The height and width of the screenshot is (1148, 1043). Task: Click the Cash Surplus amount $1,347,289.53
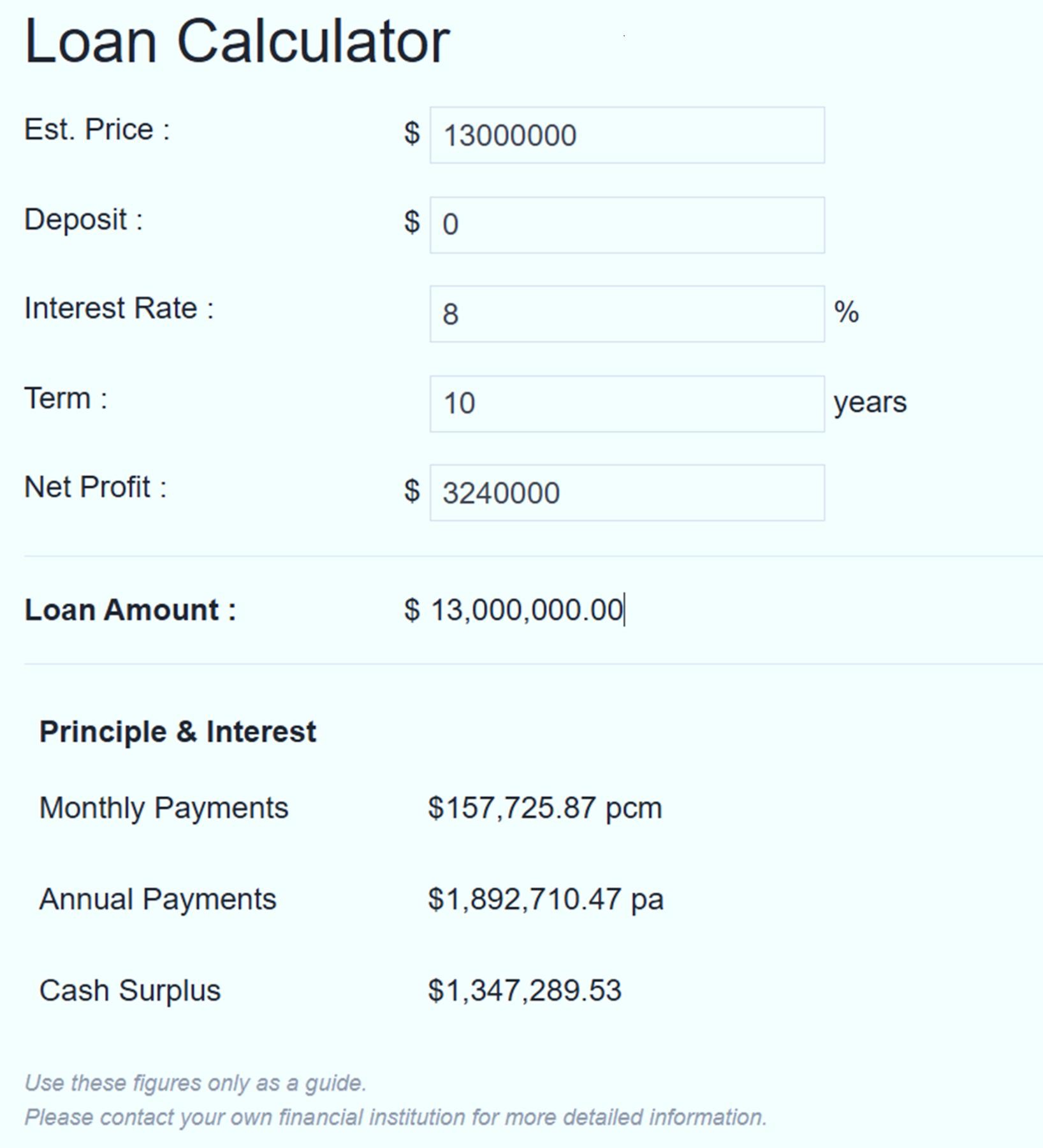click(525, 990)
